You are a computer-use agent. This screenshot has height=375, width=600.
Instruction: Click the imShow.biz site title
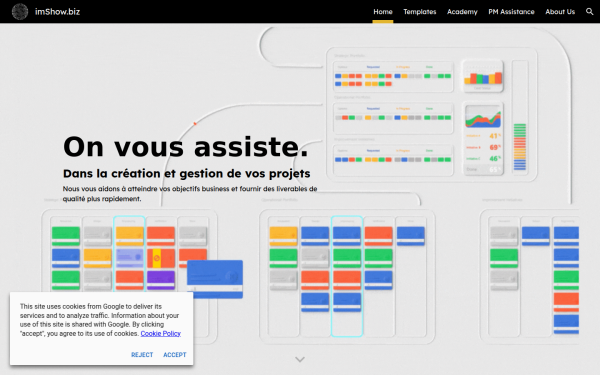pyautogui.click(x=57, y=11)
